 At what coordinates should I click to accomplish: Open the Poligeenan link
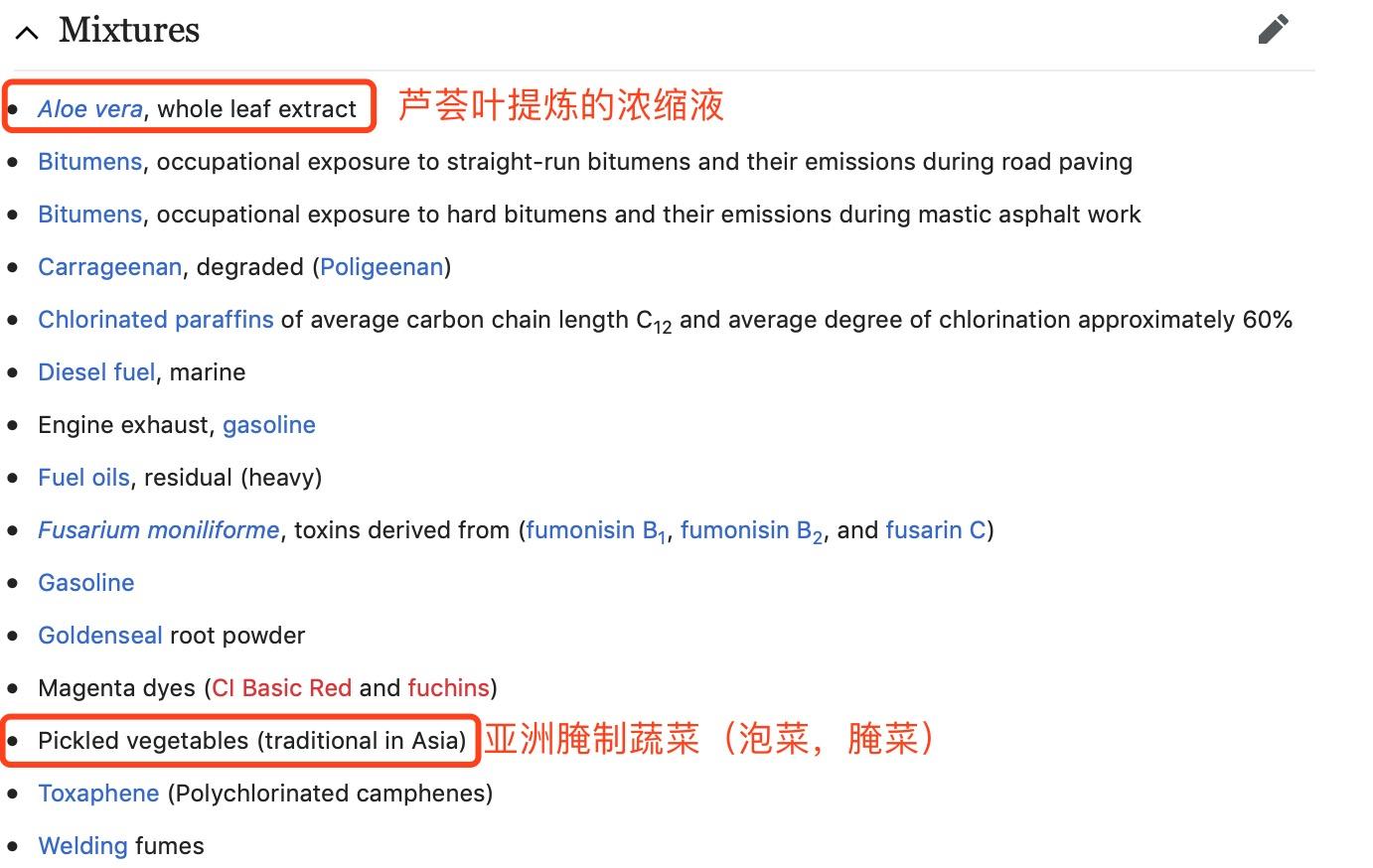(381, 267)
